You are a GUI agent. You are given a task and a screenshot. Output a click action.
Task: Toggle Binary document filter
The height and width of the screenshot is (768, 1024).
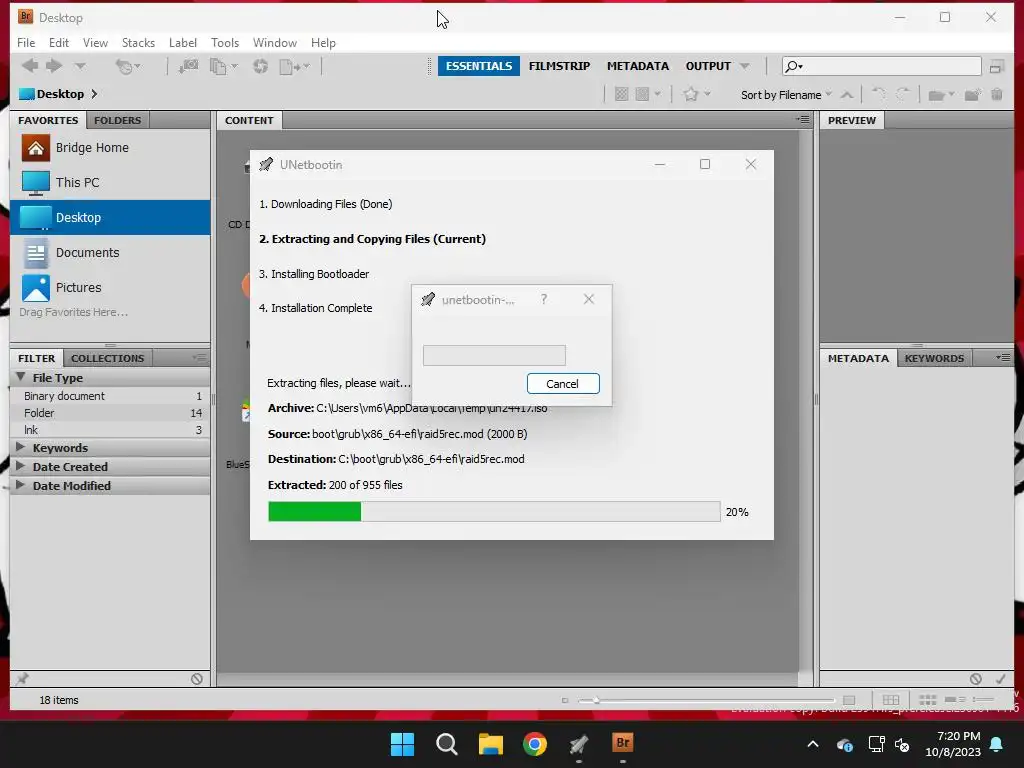coord(110,396)
